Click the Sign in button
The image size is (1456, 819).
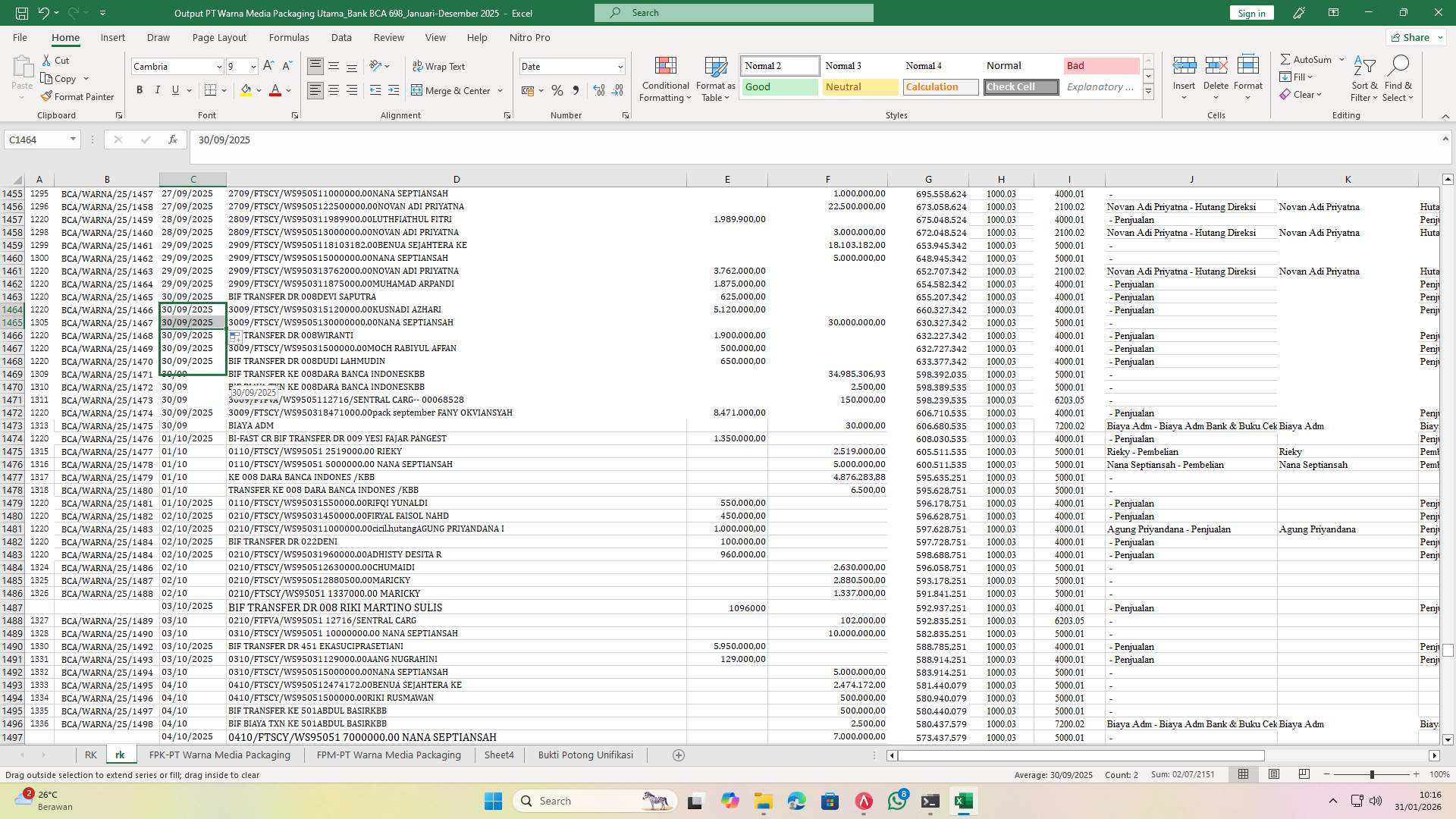point(1250,13)
